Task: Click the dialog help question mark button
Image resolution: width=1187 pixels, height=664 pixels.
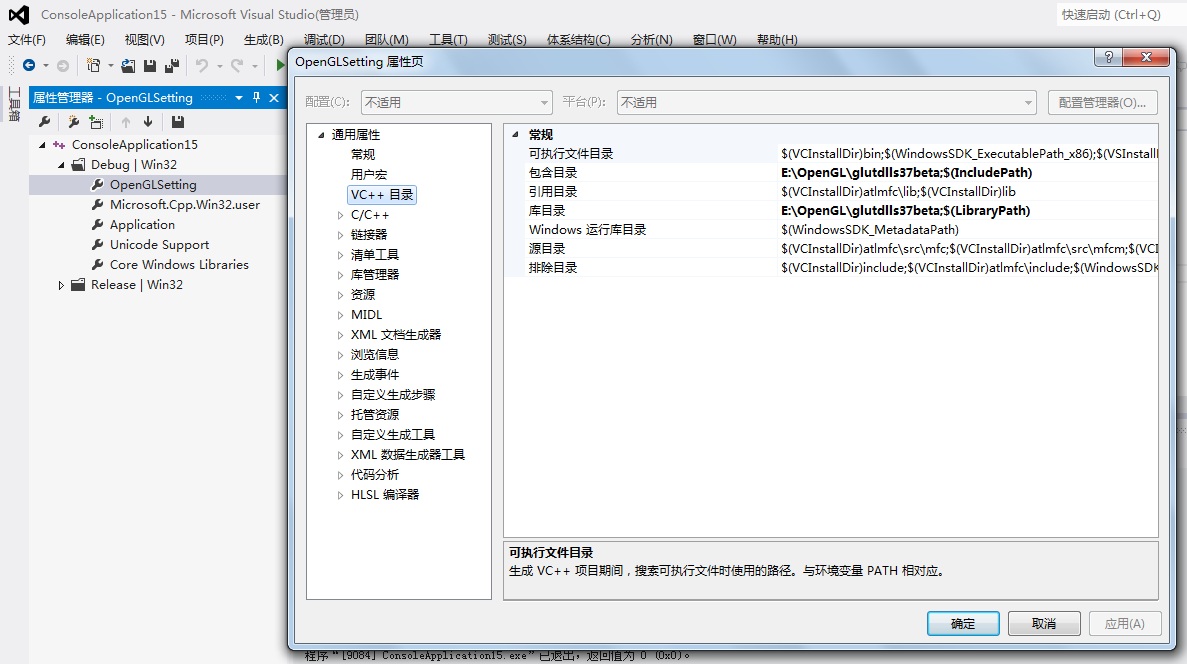Action: pos(1108,58)
